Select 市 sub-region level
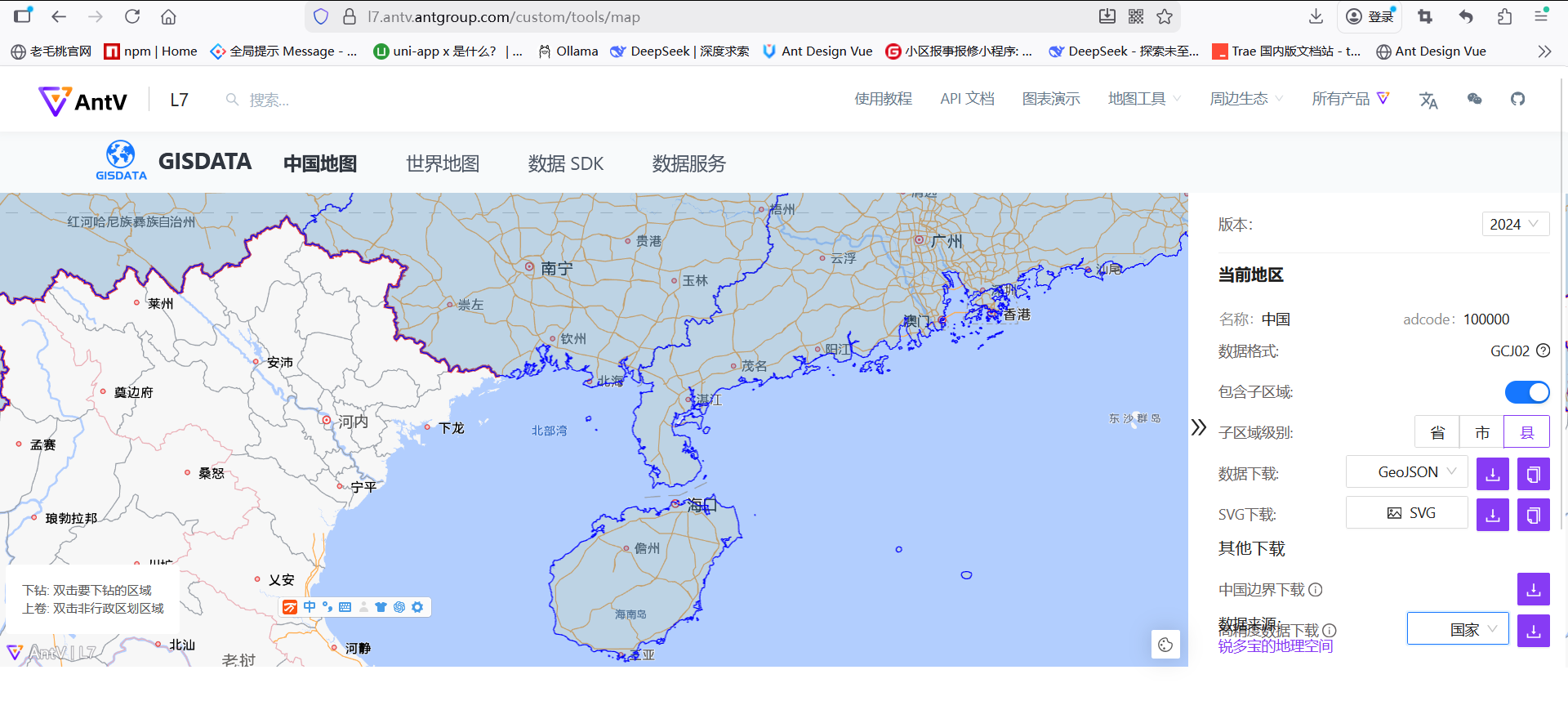 (1482, 432)
